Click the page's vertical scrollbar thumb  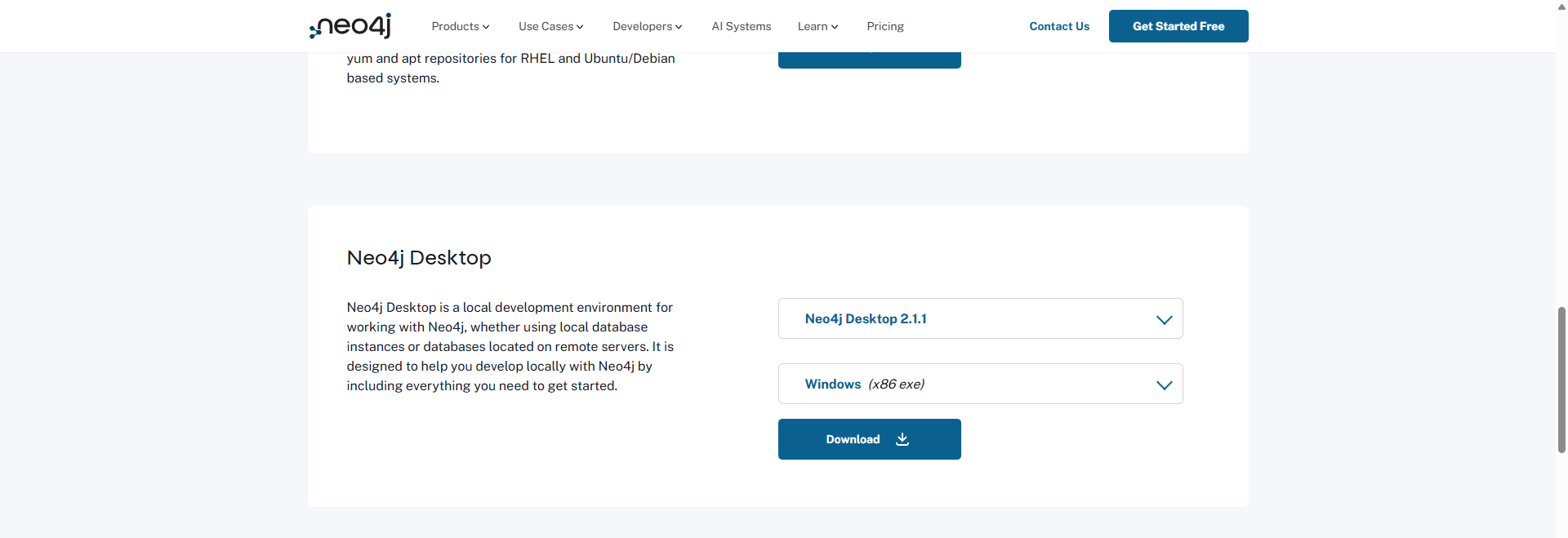pos(1561,380)
